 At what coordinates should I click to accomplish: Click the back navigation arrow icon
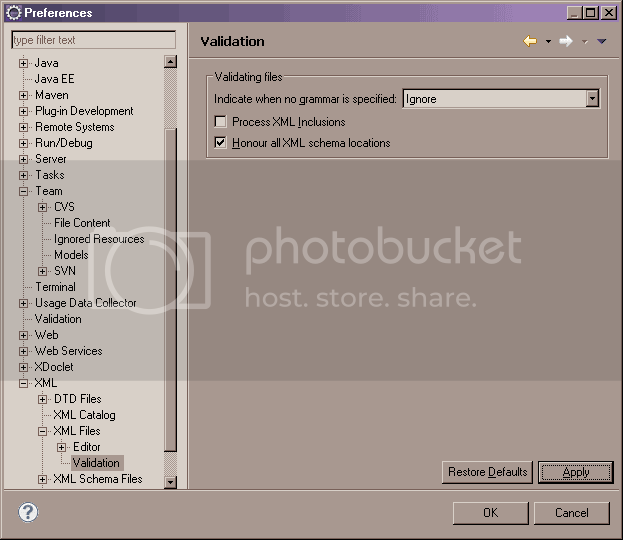530,41
